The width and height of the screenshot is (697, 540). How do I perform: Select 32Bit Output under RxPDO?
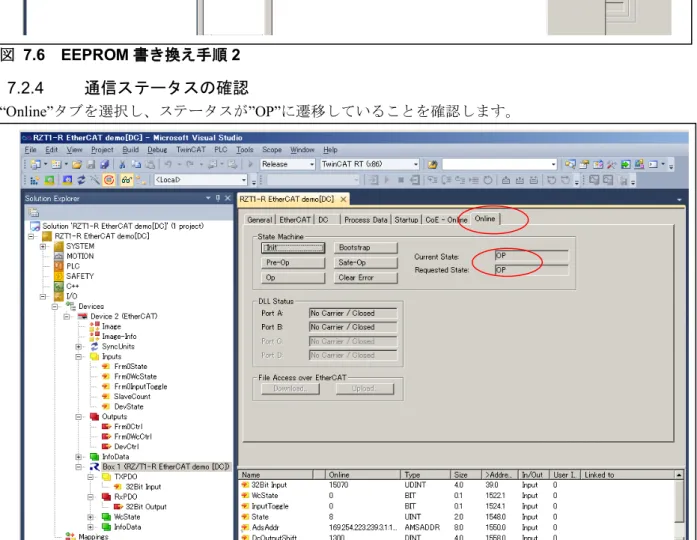146,507
